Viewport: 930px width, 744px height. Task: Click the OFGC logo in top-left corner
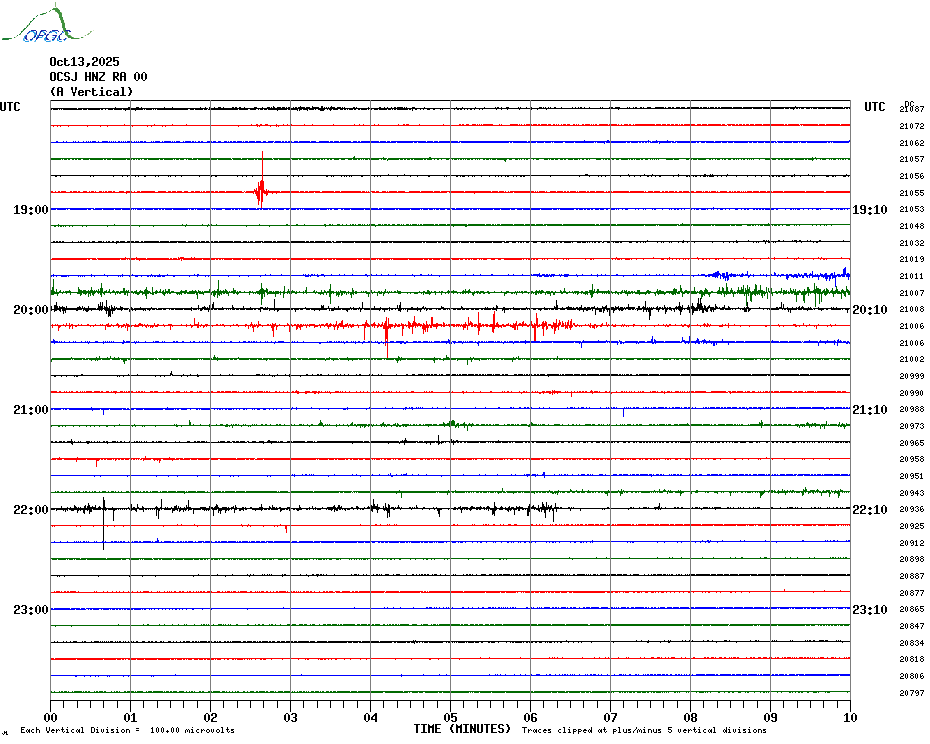pyautogui.click(x=48, y=26)
